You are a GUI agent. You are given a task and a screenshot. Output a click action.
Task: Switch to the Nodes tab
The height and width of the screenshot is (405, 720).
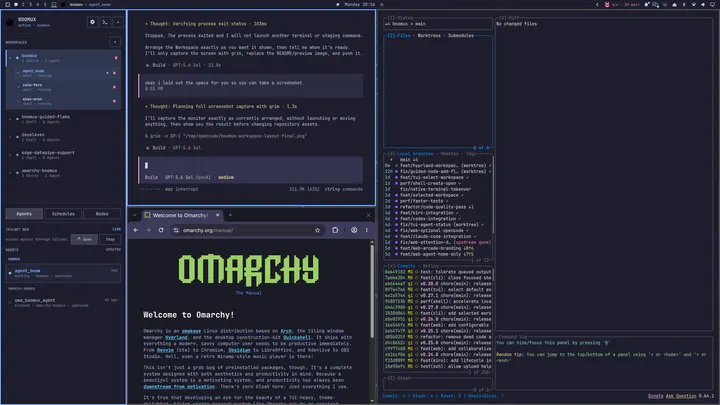pyautogui.click(x=102, y=214)
